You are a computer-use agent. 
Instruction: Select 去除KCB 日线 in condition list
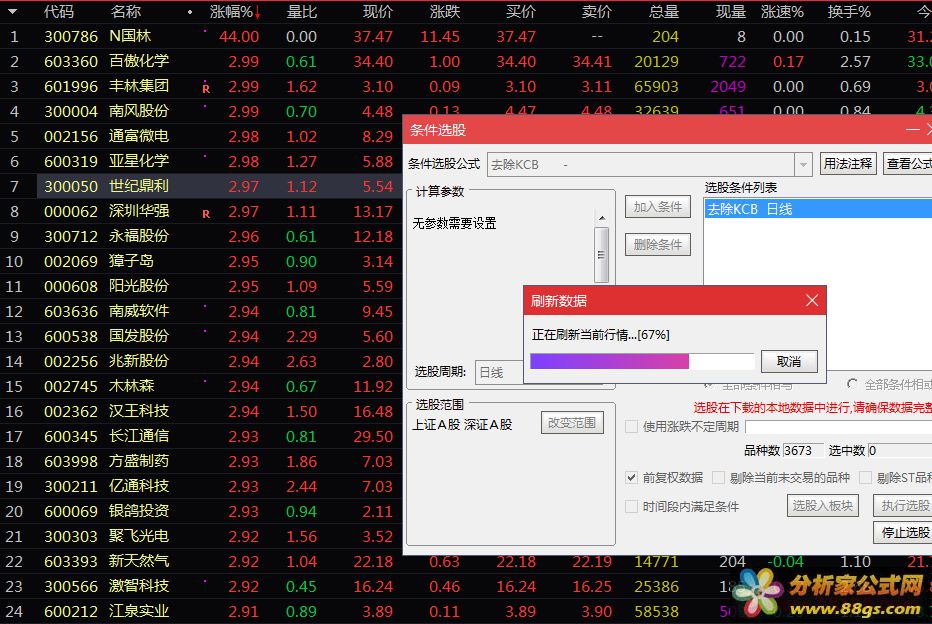[818, 209]
